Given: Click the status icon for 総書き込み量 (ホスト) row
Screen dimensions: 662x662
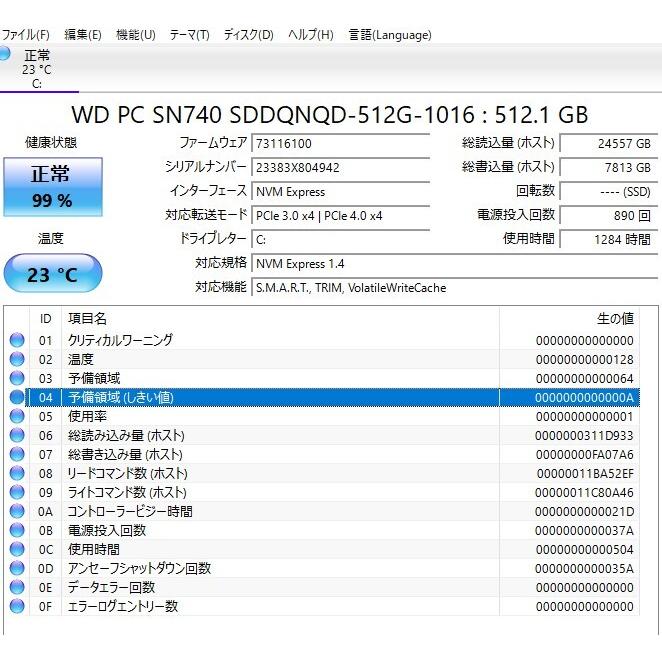Looking at the screenshot, I should 17,454.
